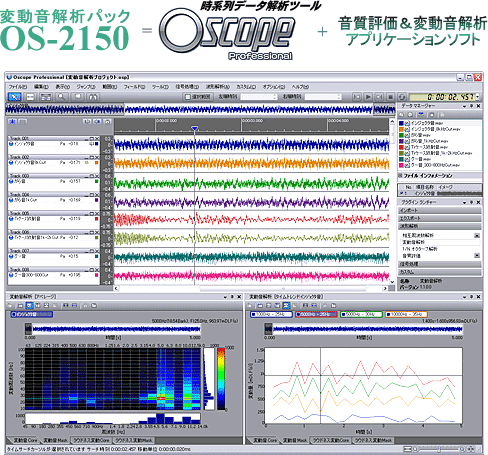The width and height of the screenshot is (488, 455).
Task: Open the dropdown beside the 0:00:02.457 time display
Action: click(478, 97)
